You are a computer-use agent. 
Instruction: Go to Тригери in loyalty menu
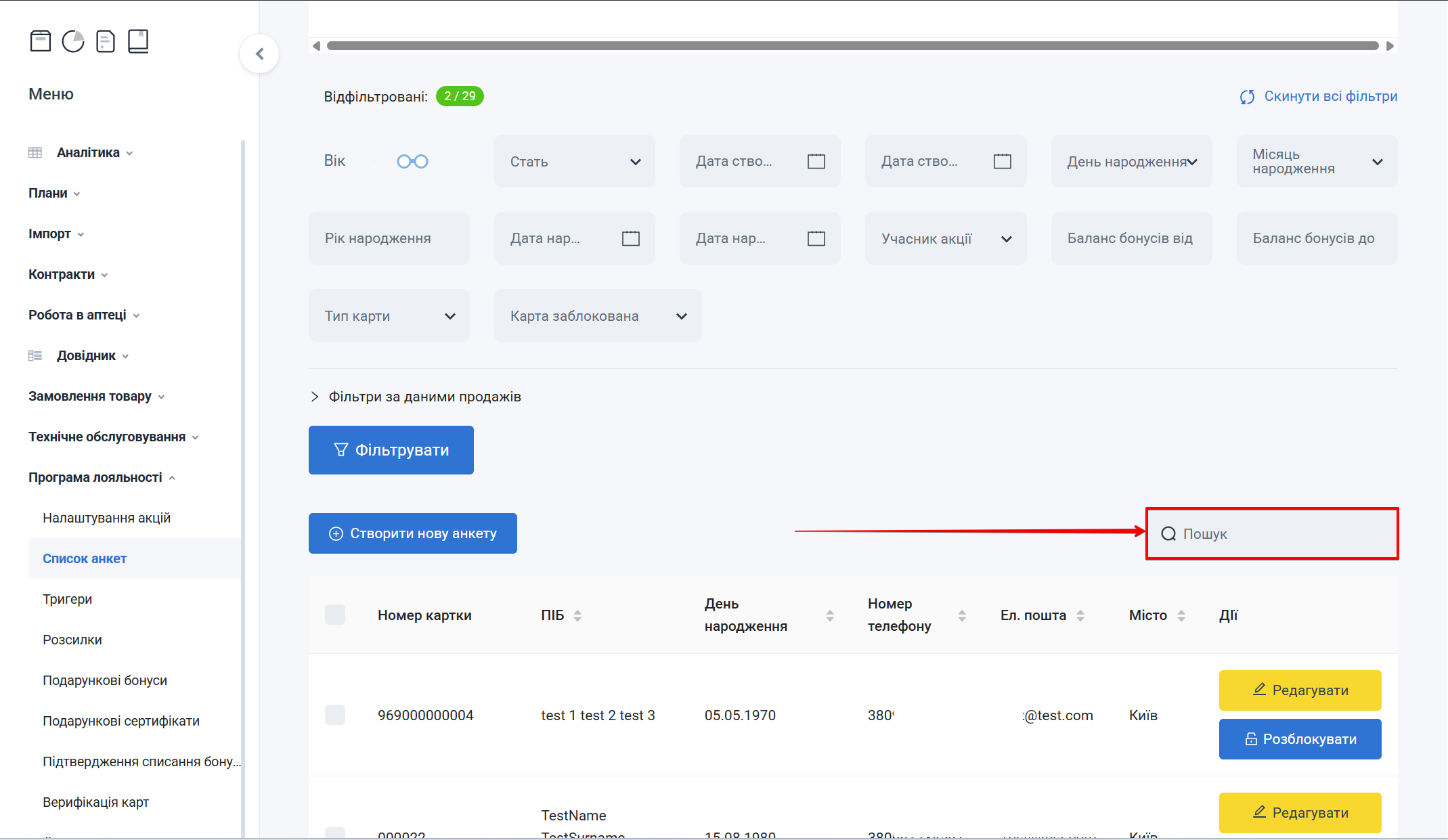(67, 599)
